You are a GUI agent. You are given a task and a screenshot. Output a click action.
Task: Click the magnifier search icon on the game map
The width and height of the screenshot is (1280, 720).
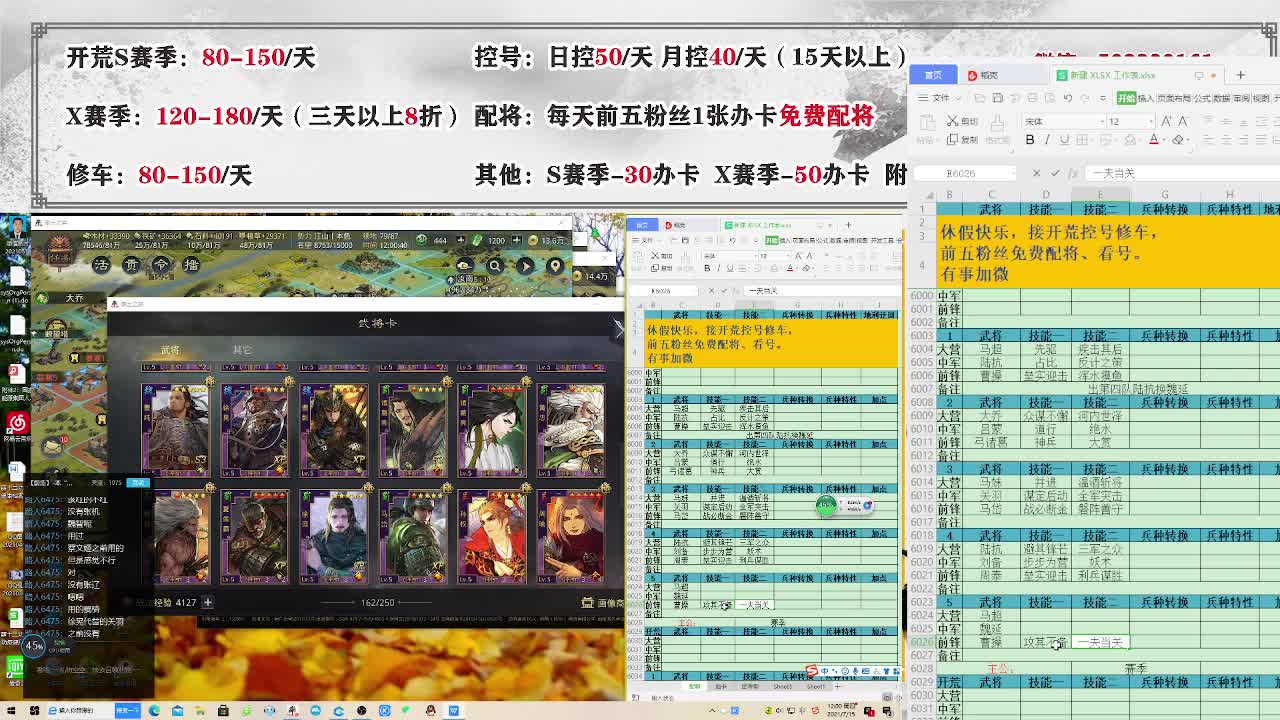click(494, 264)
